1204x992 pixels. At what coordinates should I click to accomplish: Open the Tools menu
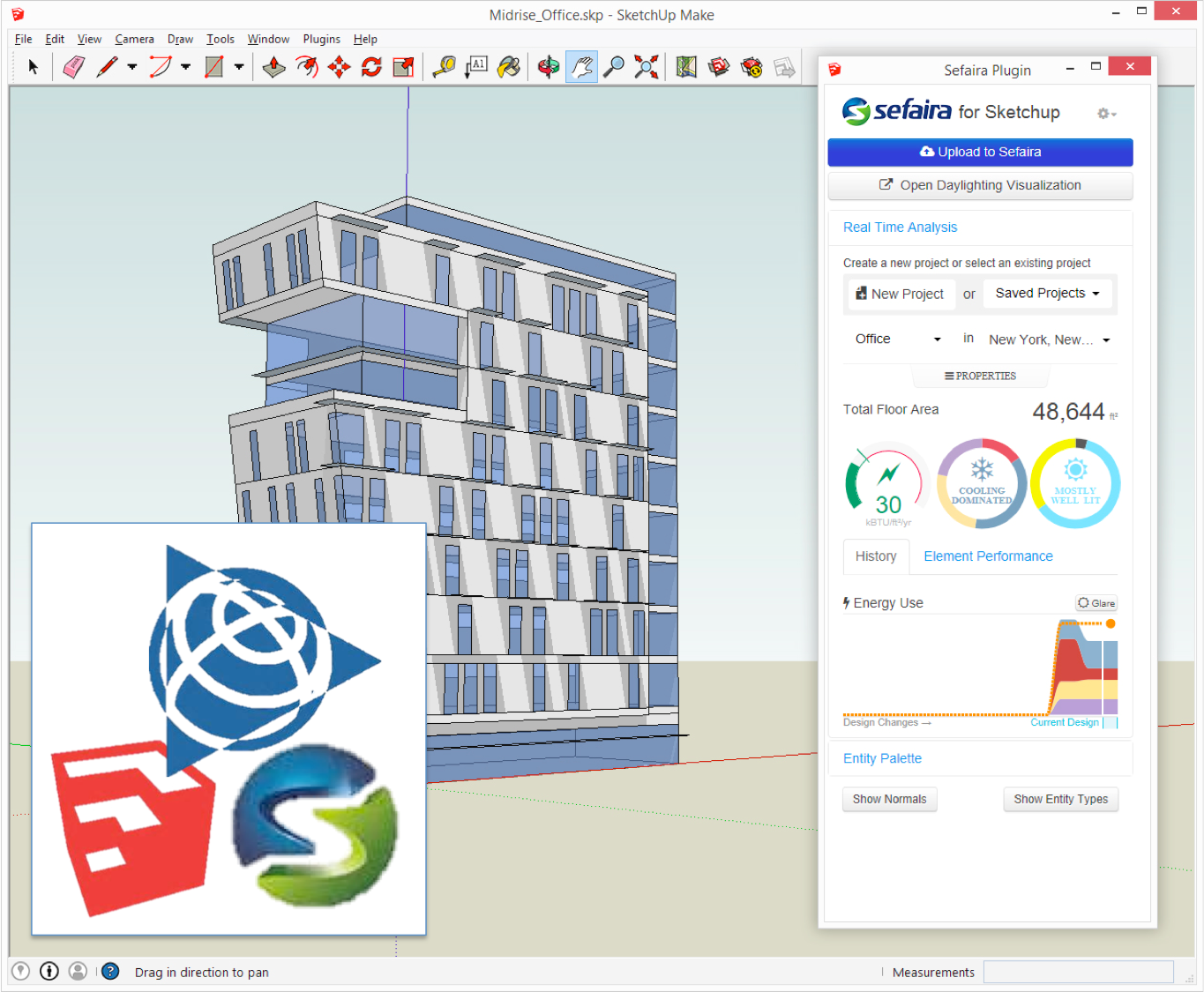[x=221, y=39]
